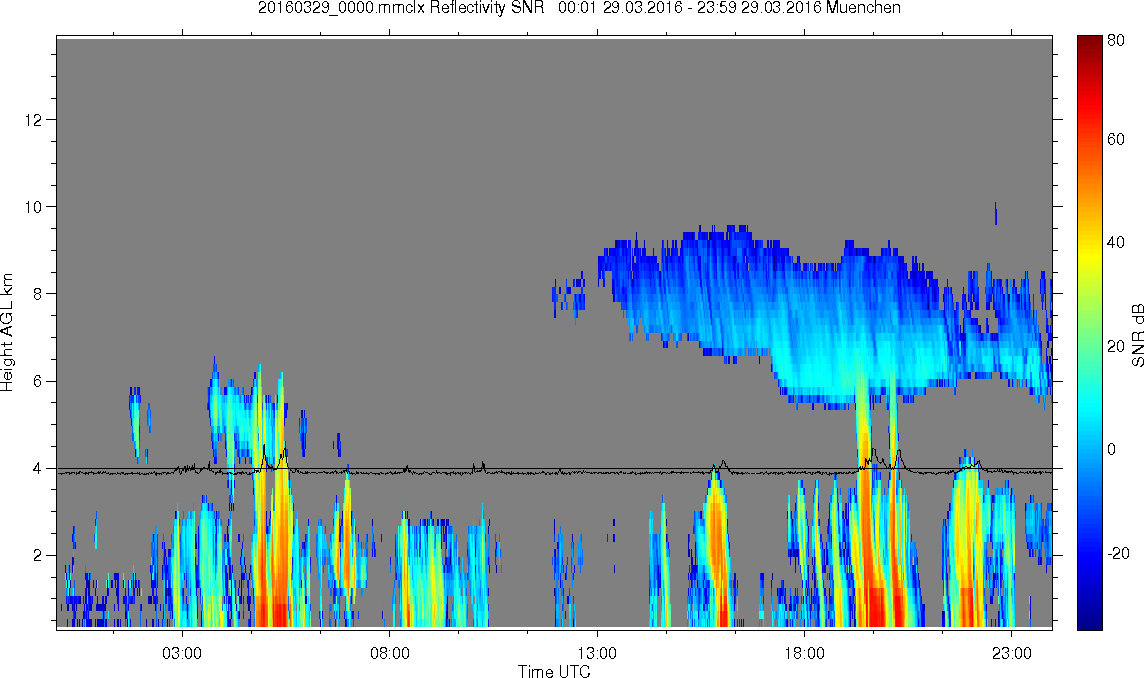Click the '23:00' time tick label
1144x678 pixels.
[x=1012, y=653]
